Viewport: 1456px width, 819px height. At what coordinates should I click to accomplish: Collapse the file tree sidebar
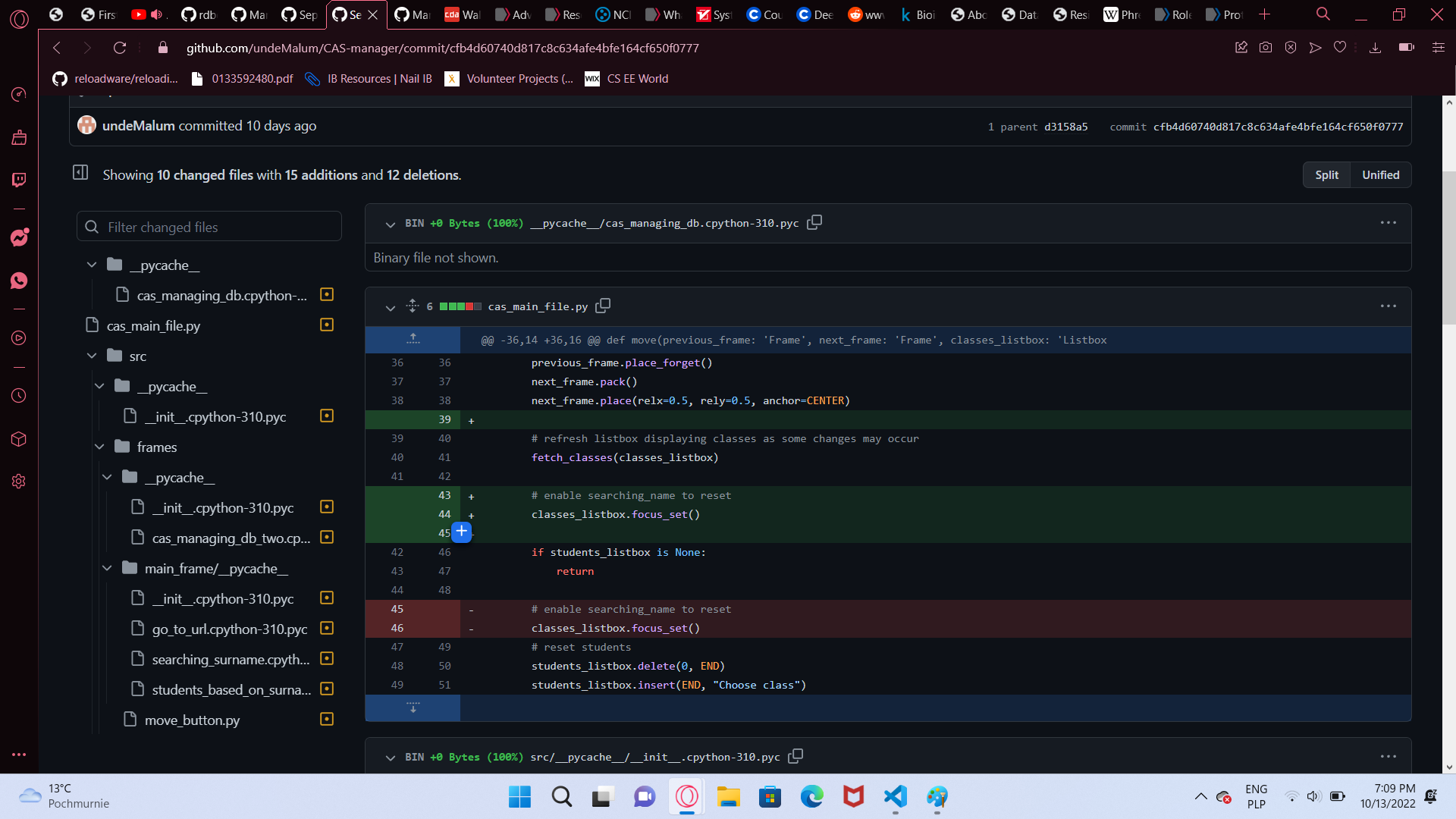(x=80, y=173)
